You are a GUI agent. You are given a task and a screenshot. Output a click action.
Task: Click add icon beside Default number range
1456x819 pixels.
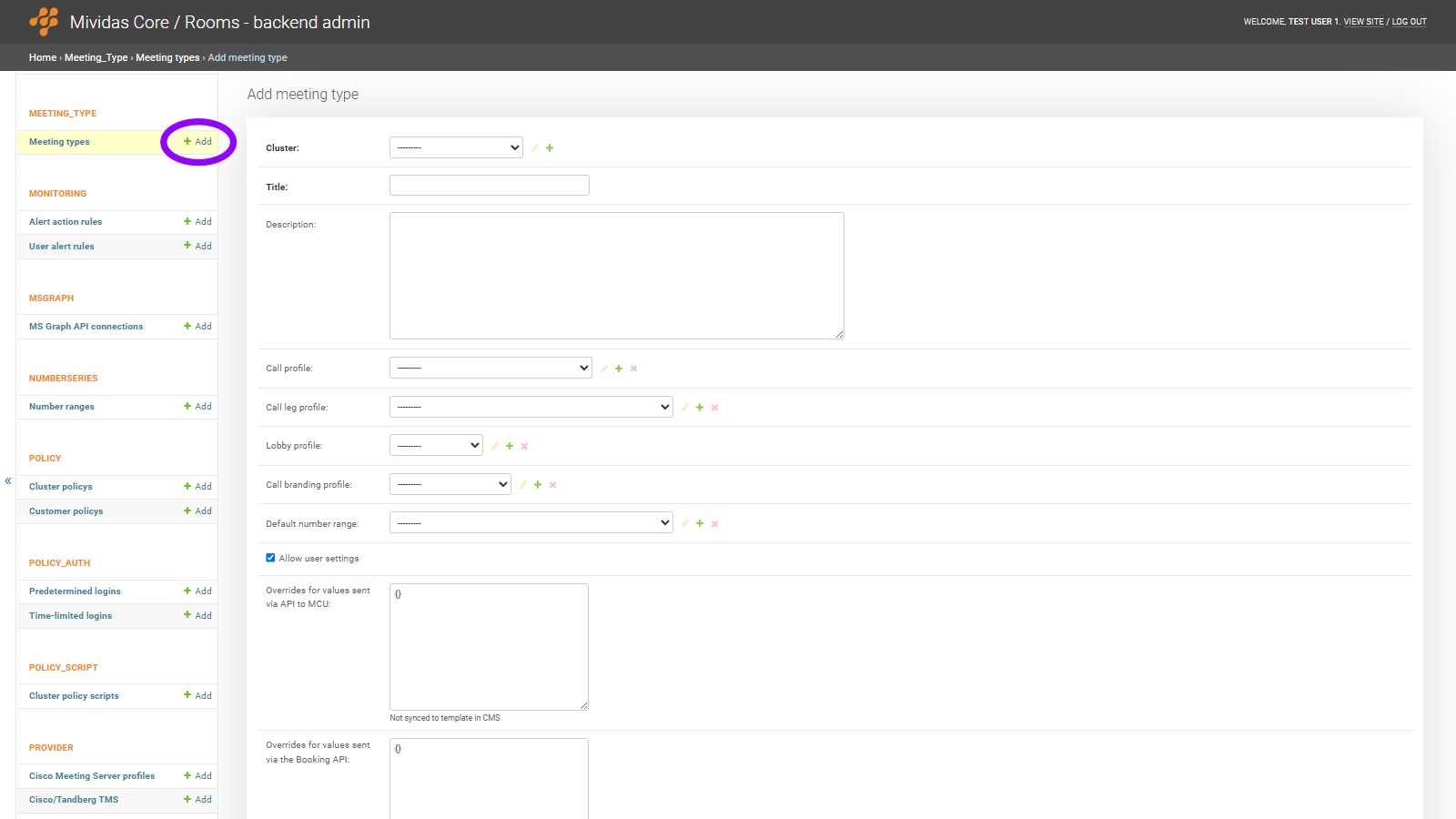700,524
